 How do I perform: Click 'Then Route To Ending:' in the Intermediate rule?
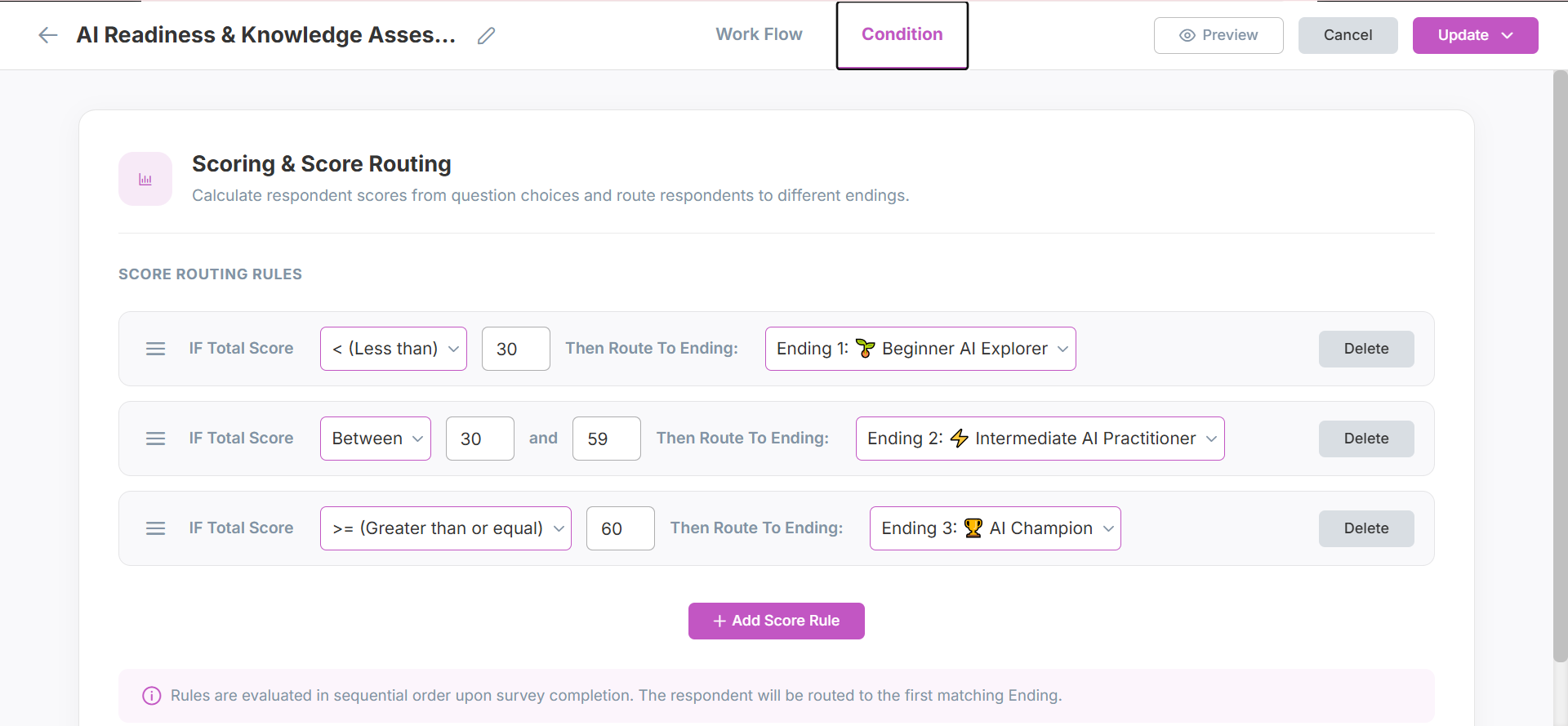742,439
